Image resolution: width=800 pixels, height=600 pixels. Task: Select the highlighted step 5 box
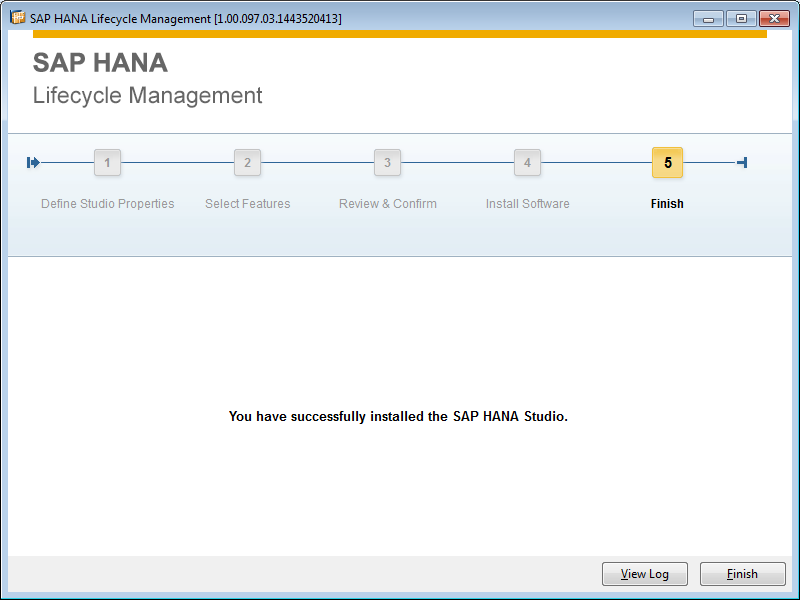pyautogui.click(x=667, y=162)
